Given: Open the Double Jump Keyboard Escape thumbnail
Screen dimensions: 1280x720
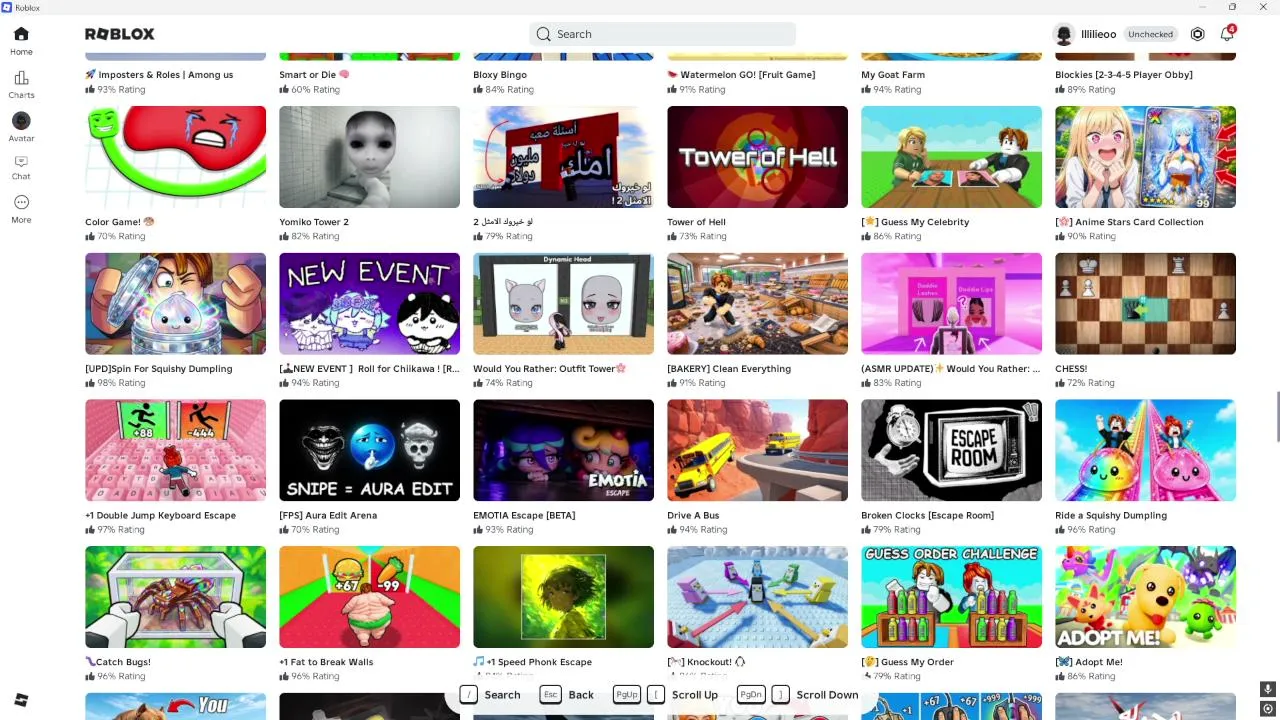Looking at the screenshot, I should click(175, 451).
